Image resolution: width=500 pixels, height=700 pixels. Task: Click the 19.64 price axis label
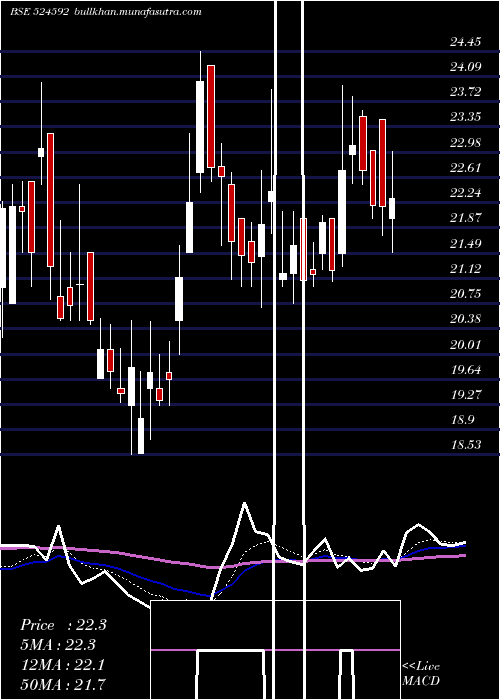point(466,370)
